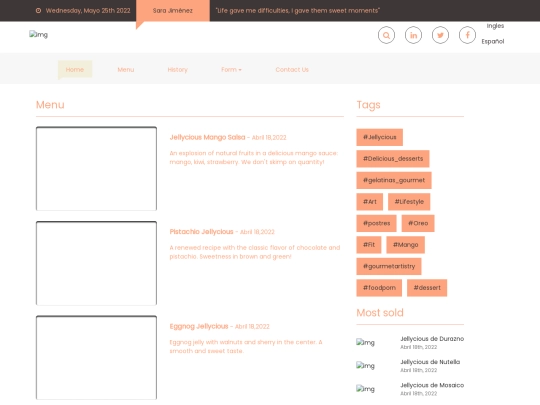
Task: Click the Sara Jiménez header tab
Action: 173,11
